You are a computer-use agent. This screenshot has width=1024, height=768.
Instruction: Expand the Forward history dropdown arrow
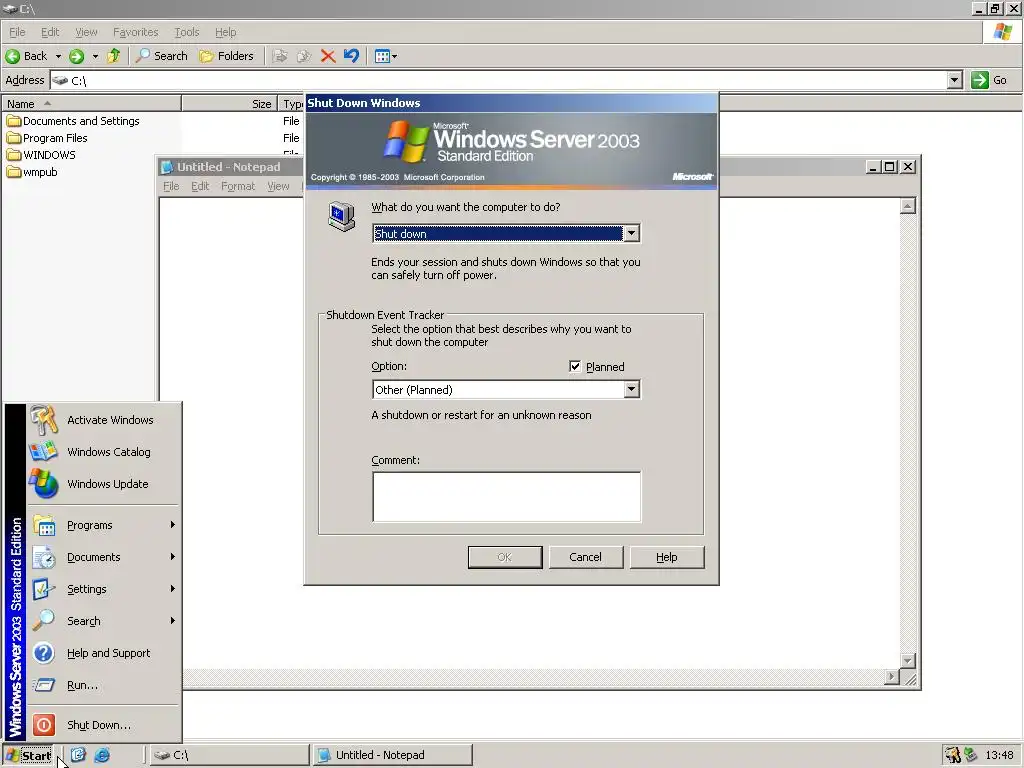pyautogui.click(x=95, y=56)
